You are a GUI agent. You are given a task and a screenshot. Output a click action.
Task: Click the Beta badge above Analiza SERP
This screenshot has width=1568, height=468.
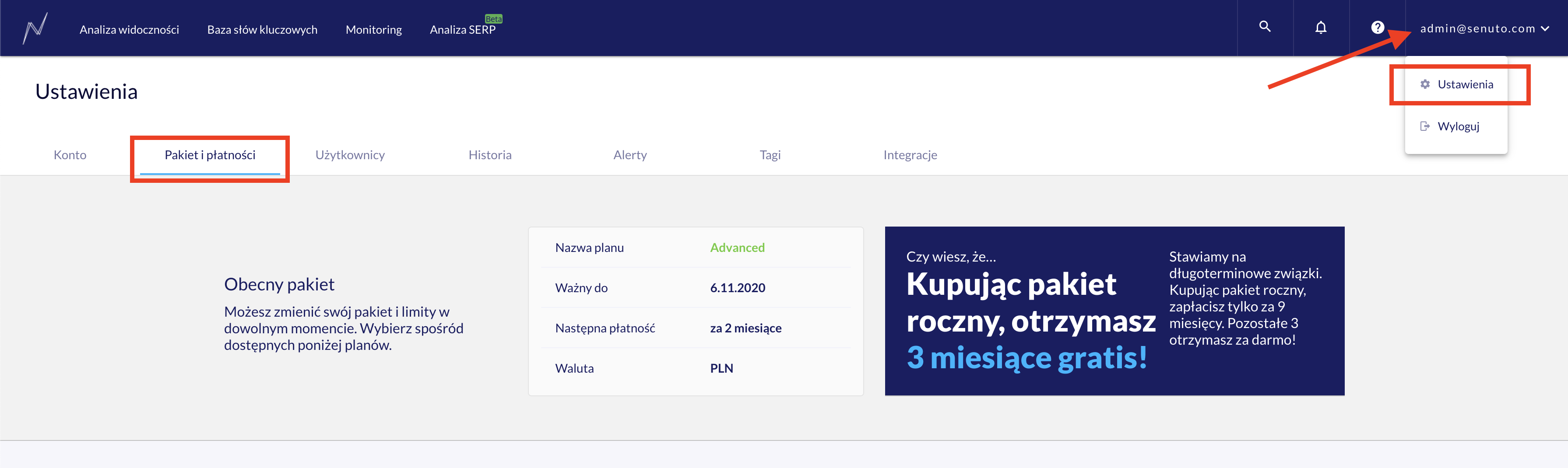click(494, 19)
